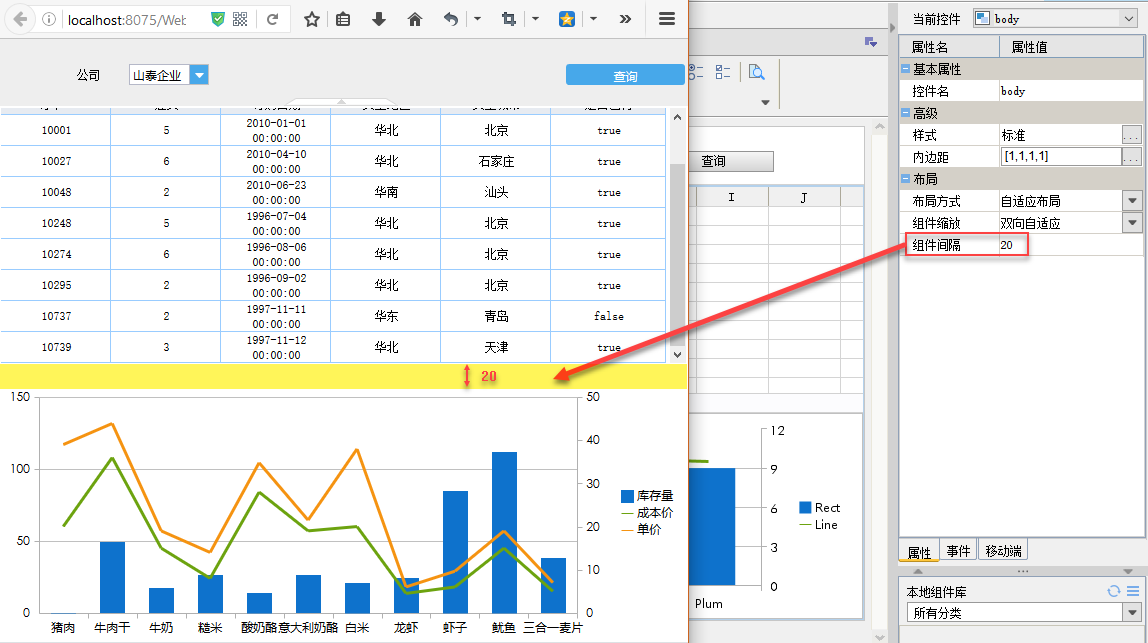Collapse the right properties panel arrow

tap(892, 28)
